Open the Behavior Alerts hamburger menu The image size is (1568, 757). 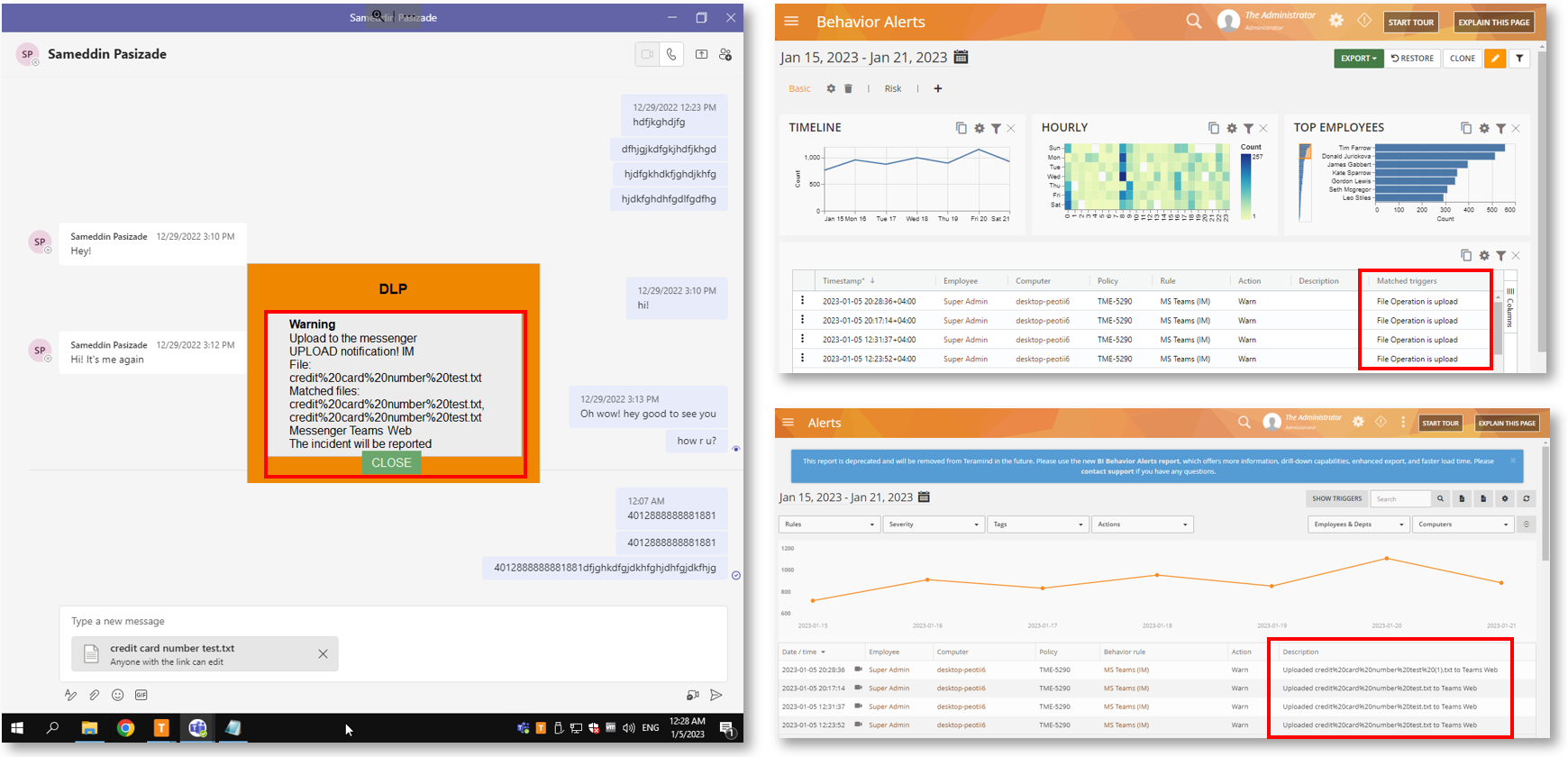[791, 22]
